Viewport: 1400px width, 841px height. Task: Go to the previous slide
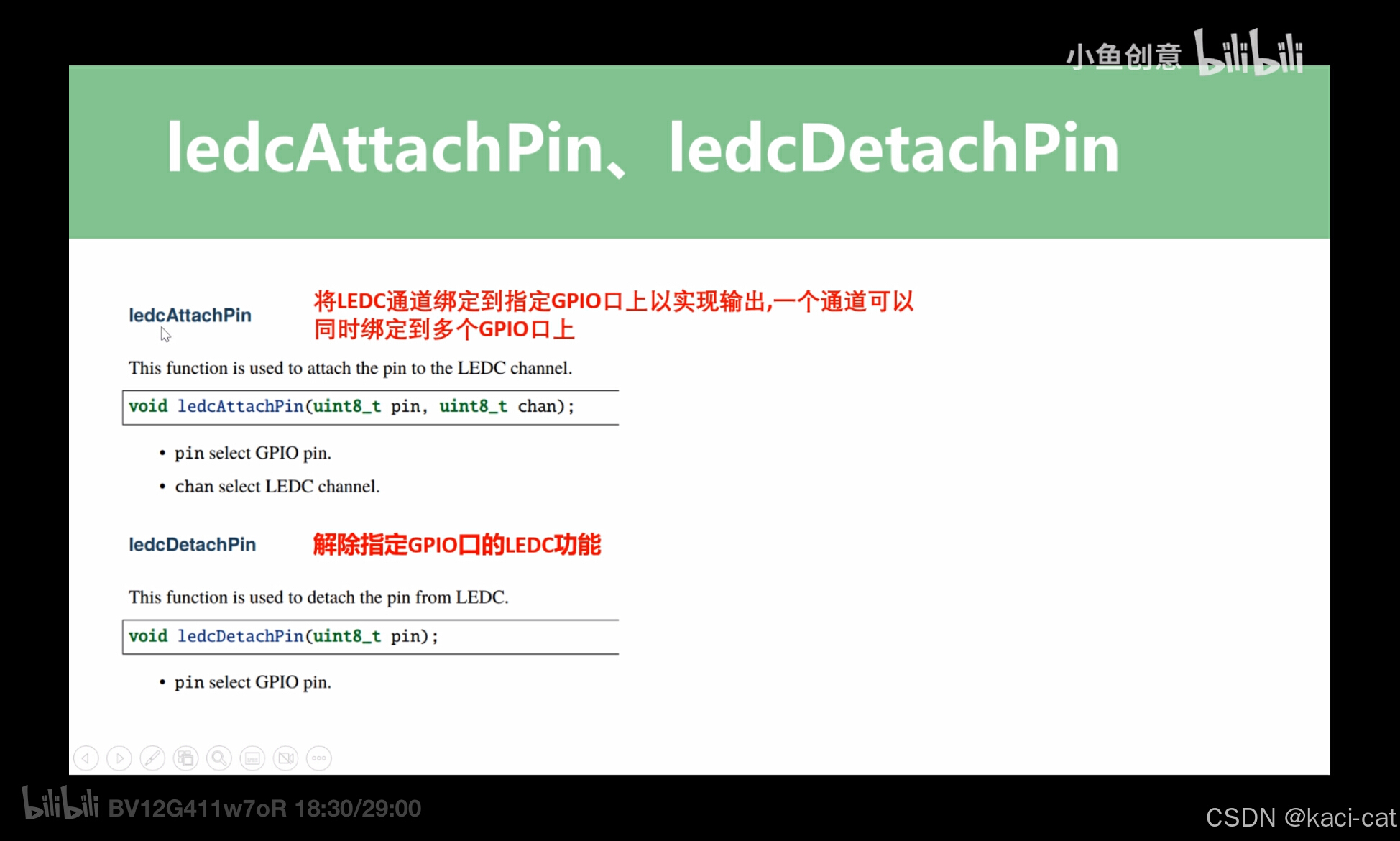pyautogui.click(x=86, y=758)
